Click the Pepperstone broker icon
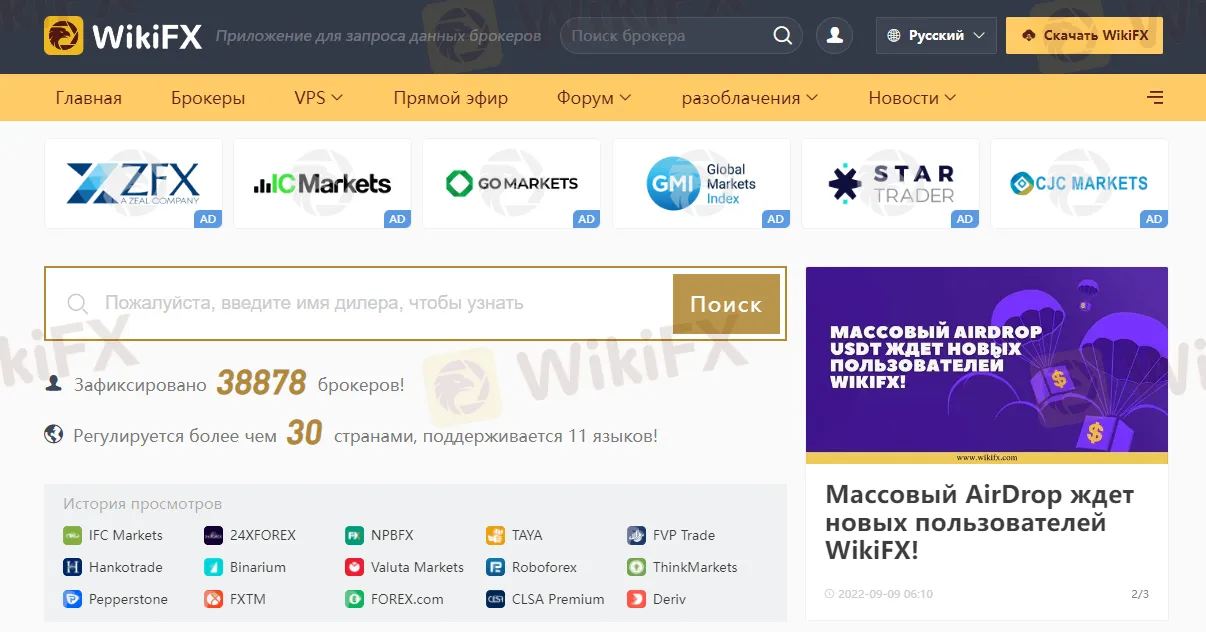 click(72, 599)
